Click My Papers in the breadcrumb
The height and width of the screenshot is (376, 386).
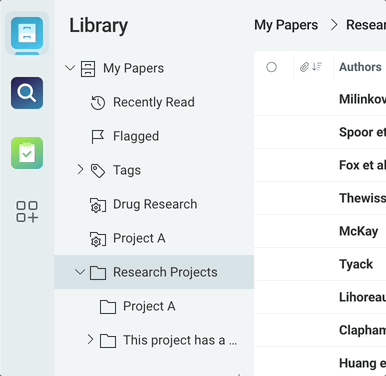[286, 25]
